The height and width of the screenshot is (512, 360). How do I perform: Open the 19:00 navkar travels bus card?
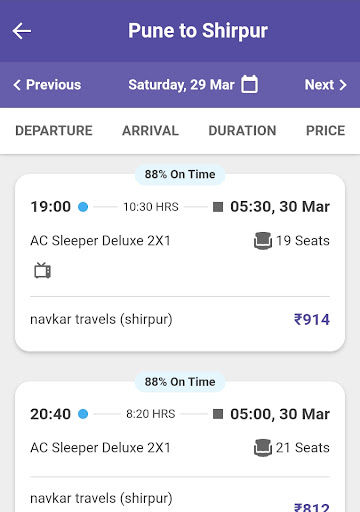(180, 262)
